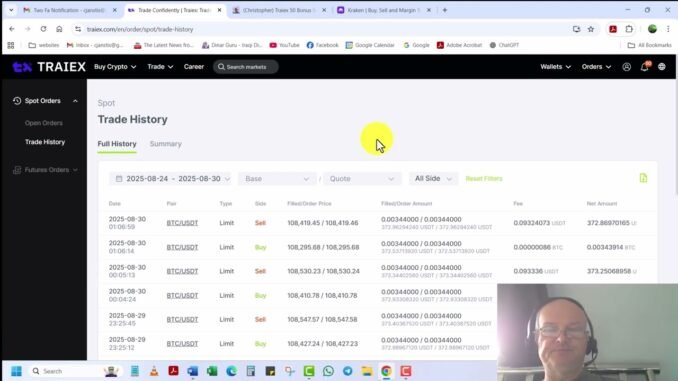Bookmark this page with the star
Viewport: 678px width, 381px height.
591,29
